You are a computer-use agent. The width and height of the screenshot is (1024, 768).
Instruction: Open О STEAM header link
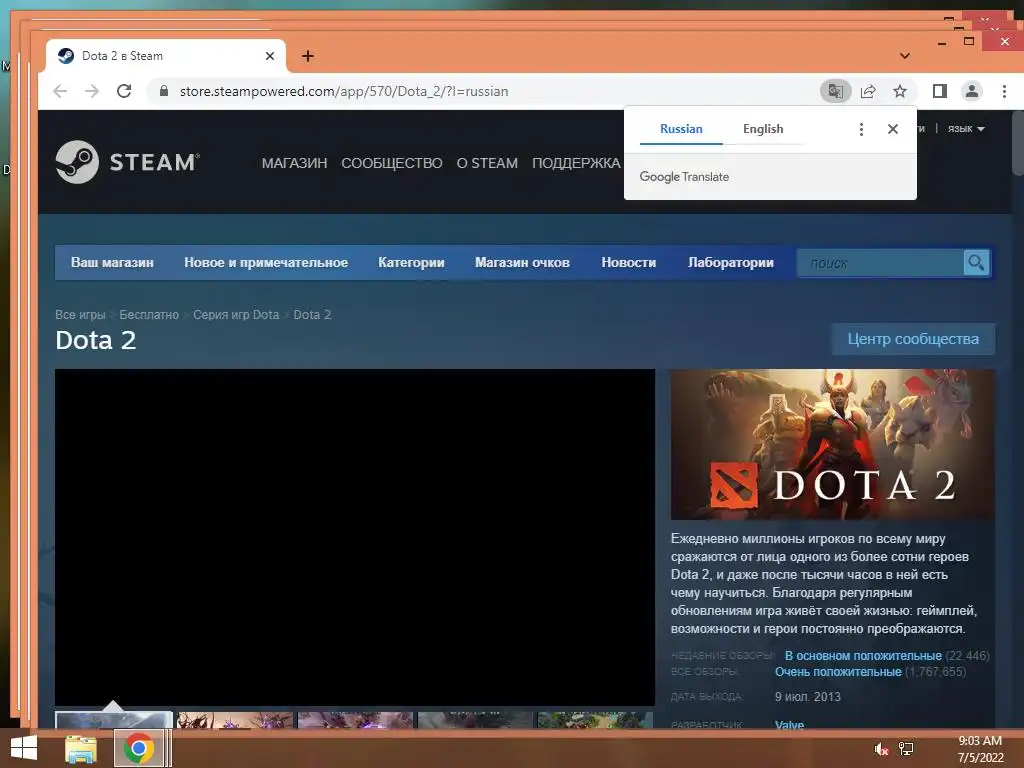click(x=487, y=163)
